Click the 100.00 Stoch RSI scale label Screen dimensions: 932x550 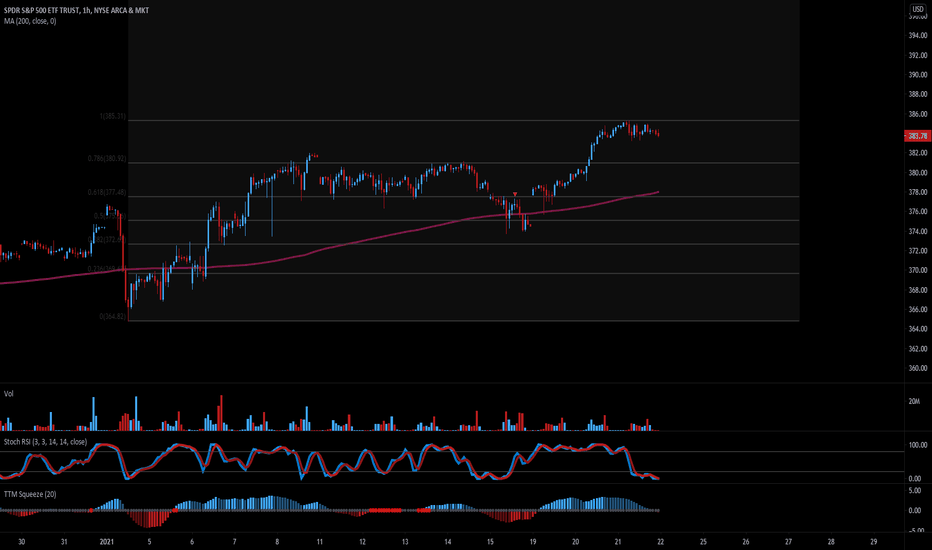tap(917, 445)
